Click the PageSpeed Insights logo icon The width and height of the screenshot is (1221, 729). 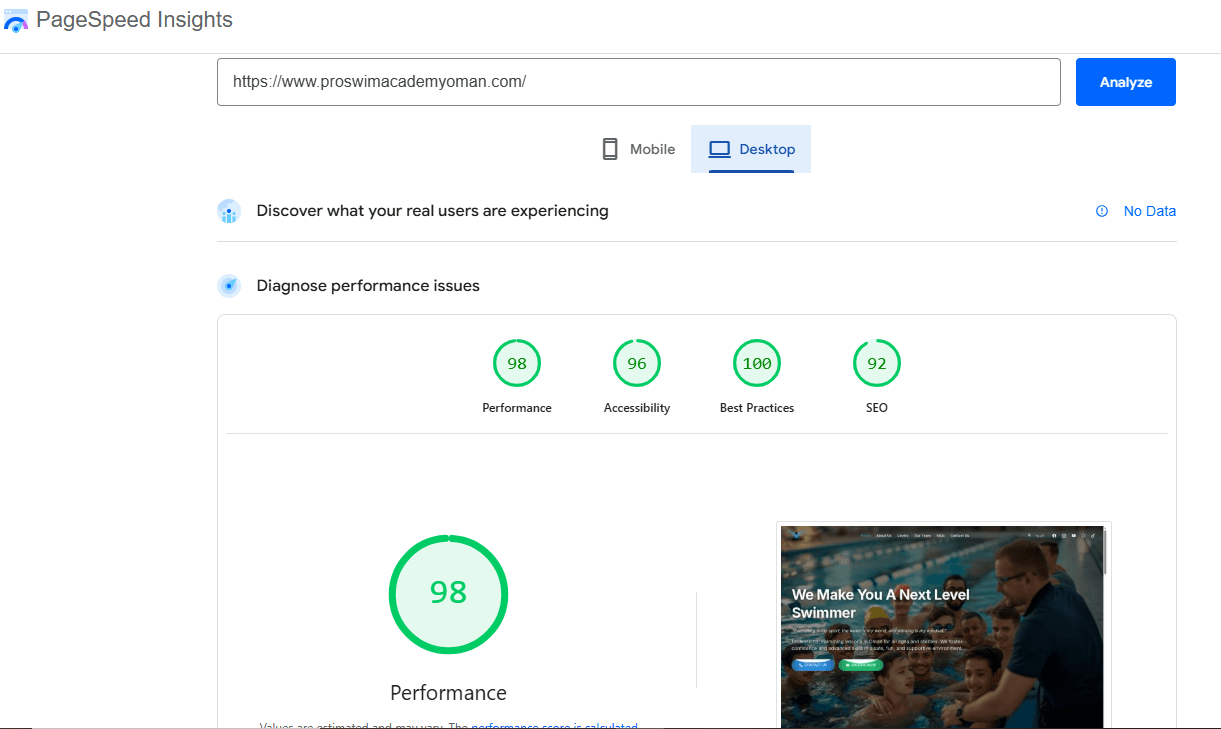tap(16, 20)
